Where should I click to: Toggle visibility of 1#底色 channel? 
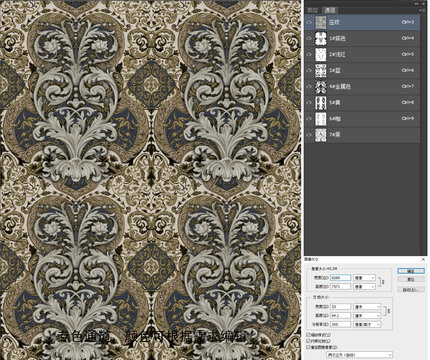click(309, 38)
